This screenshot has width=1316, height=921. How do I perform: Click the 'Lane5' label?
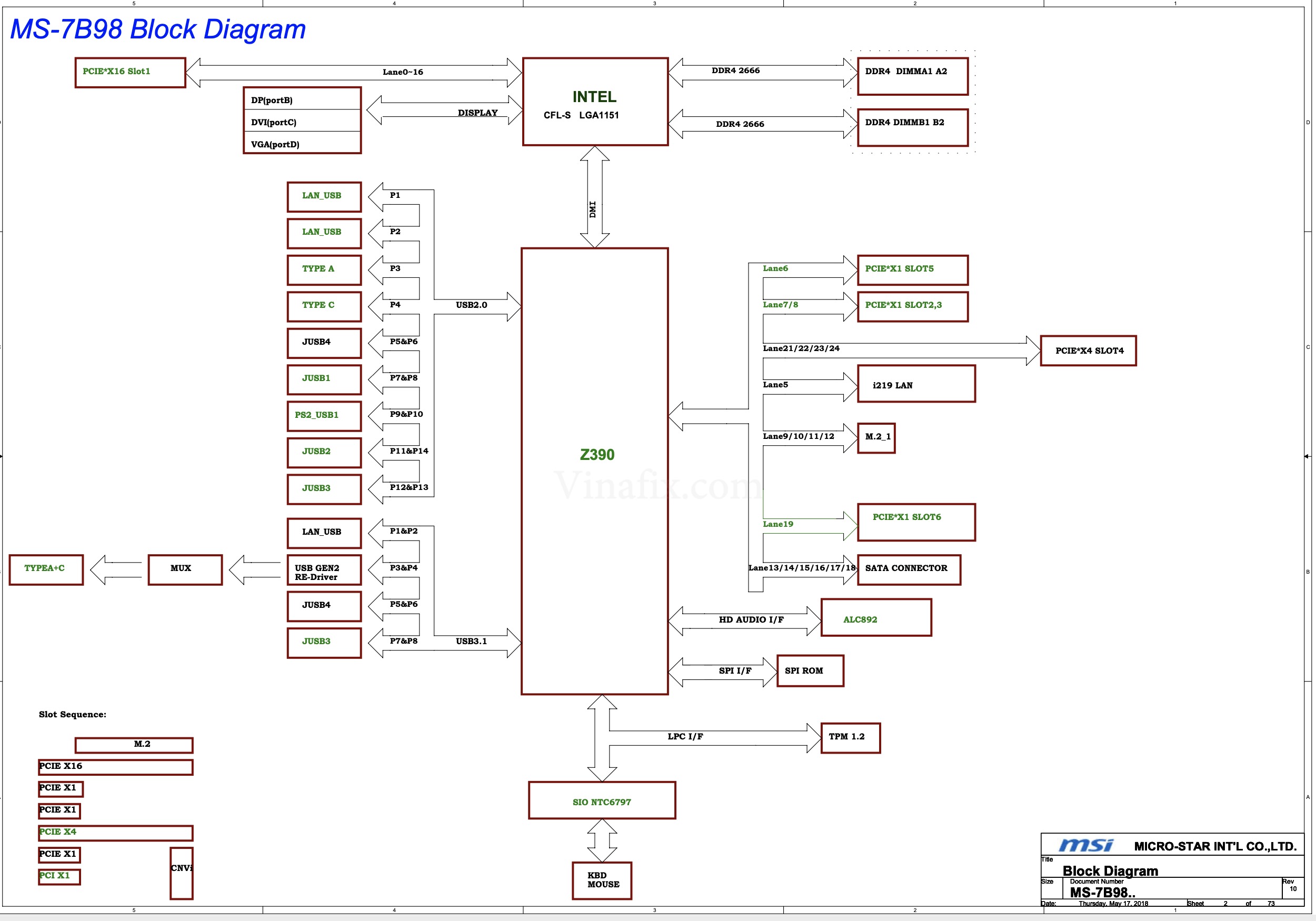pyautogui.click(x=775, y=385)
